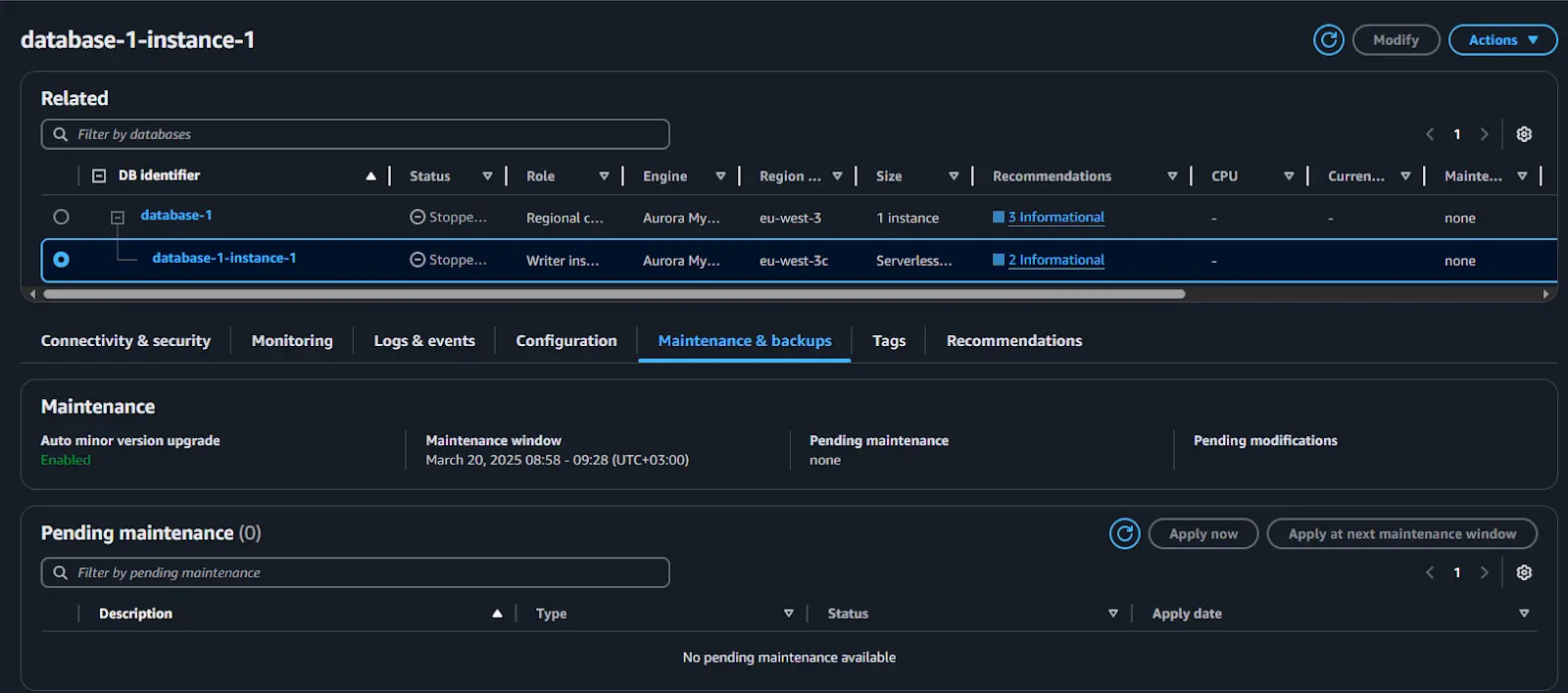The height and width of the screenshot is (693, 1568).
Task: Select the database-1-instance-1 radio button
Action: [x=62, y=260]
